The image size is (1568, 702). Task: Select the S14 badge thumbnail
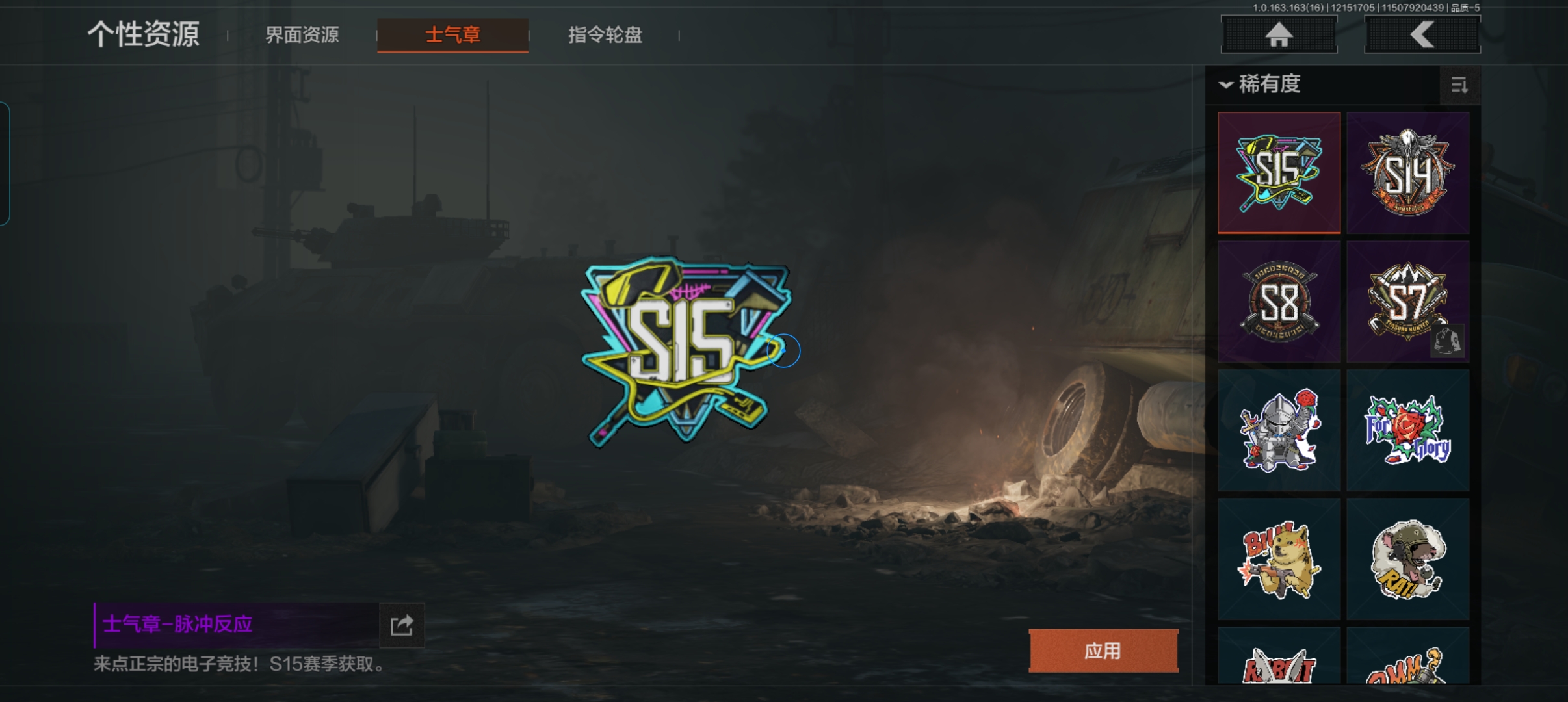[1408, 172]
